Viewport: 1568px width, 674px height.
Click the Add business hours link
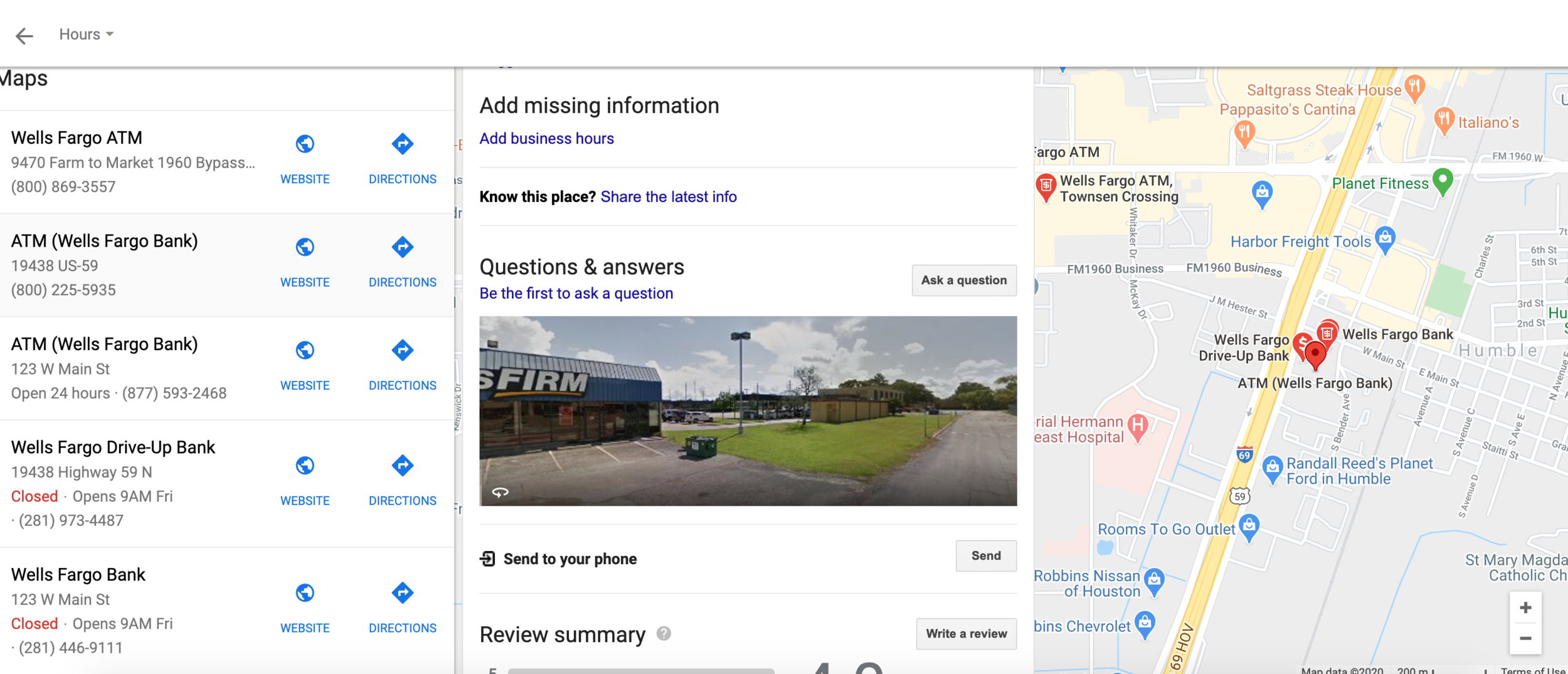pos(546,138)
